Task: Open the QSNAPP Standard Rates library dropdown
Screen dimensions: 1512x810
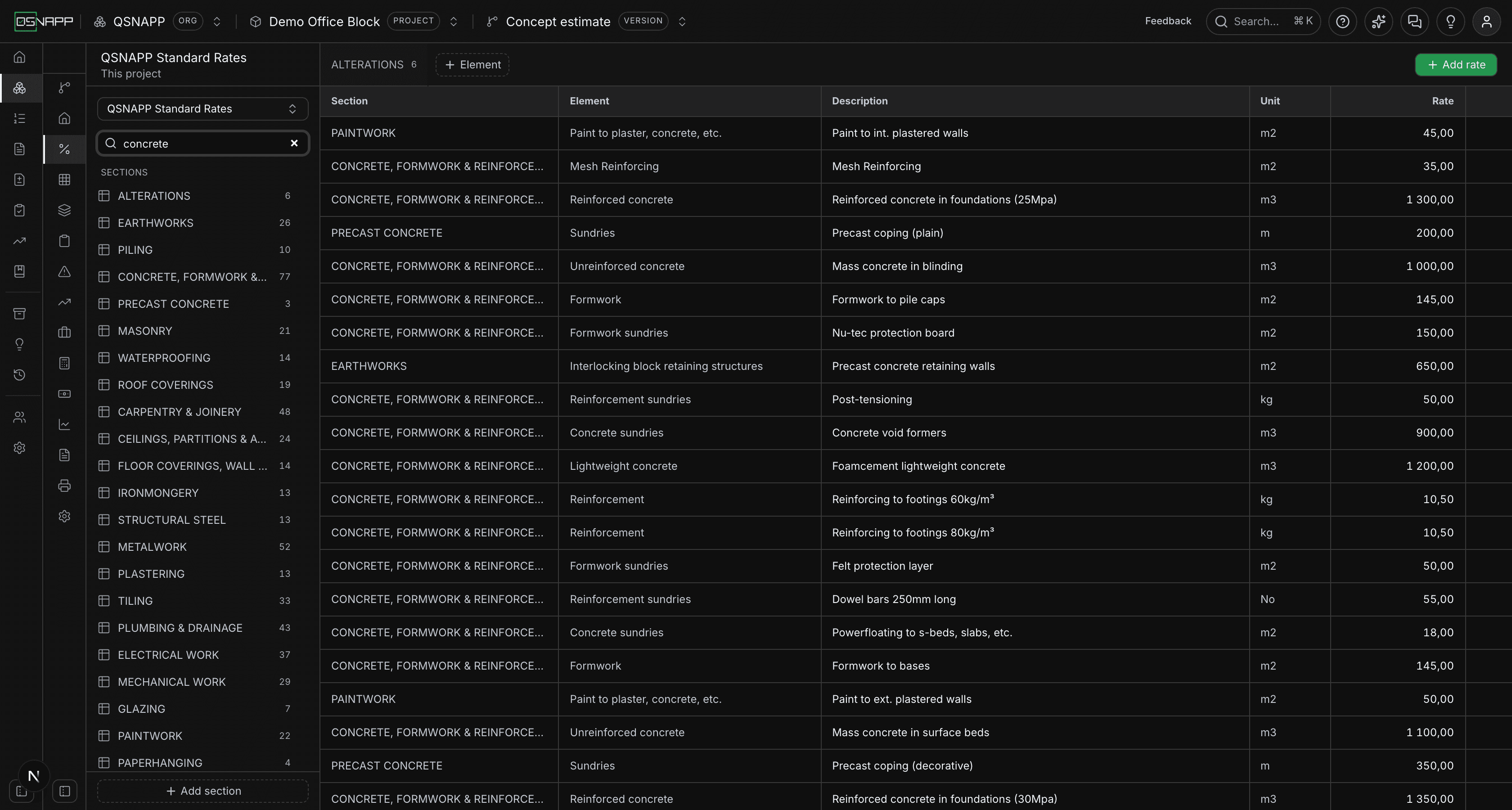Action: [x=202, y=108]
